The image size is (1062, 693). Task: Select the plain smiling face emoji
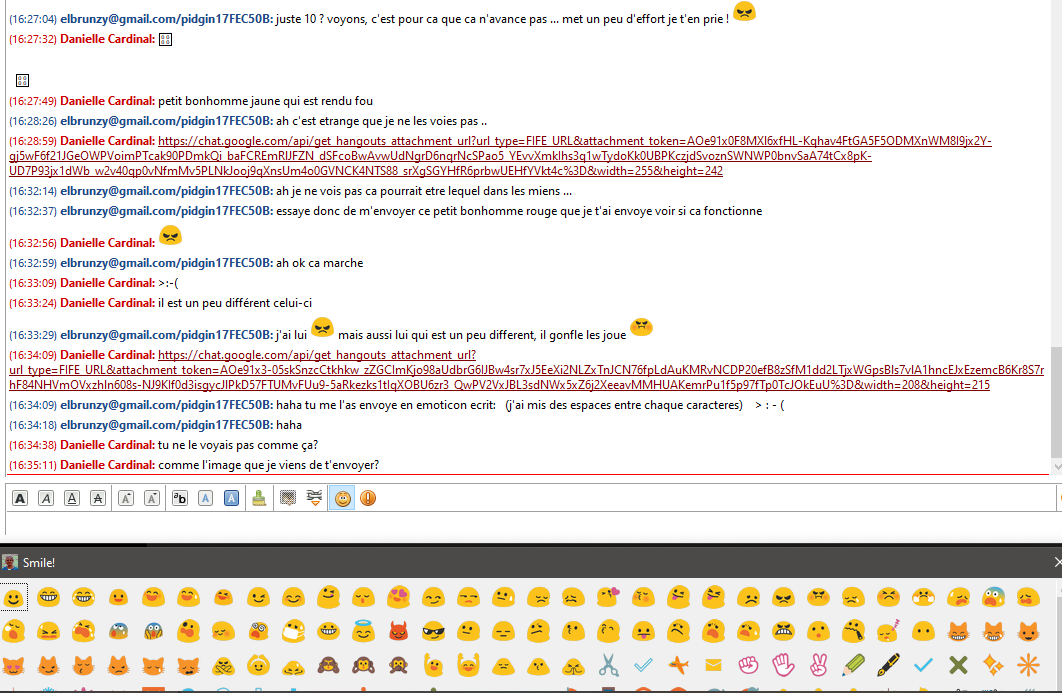tap(14, 597)
